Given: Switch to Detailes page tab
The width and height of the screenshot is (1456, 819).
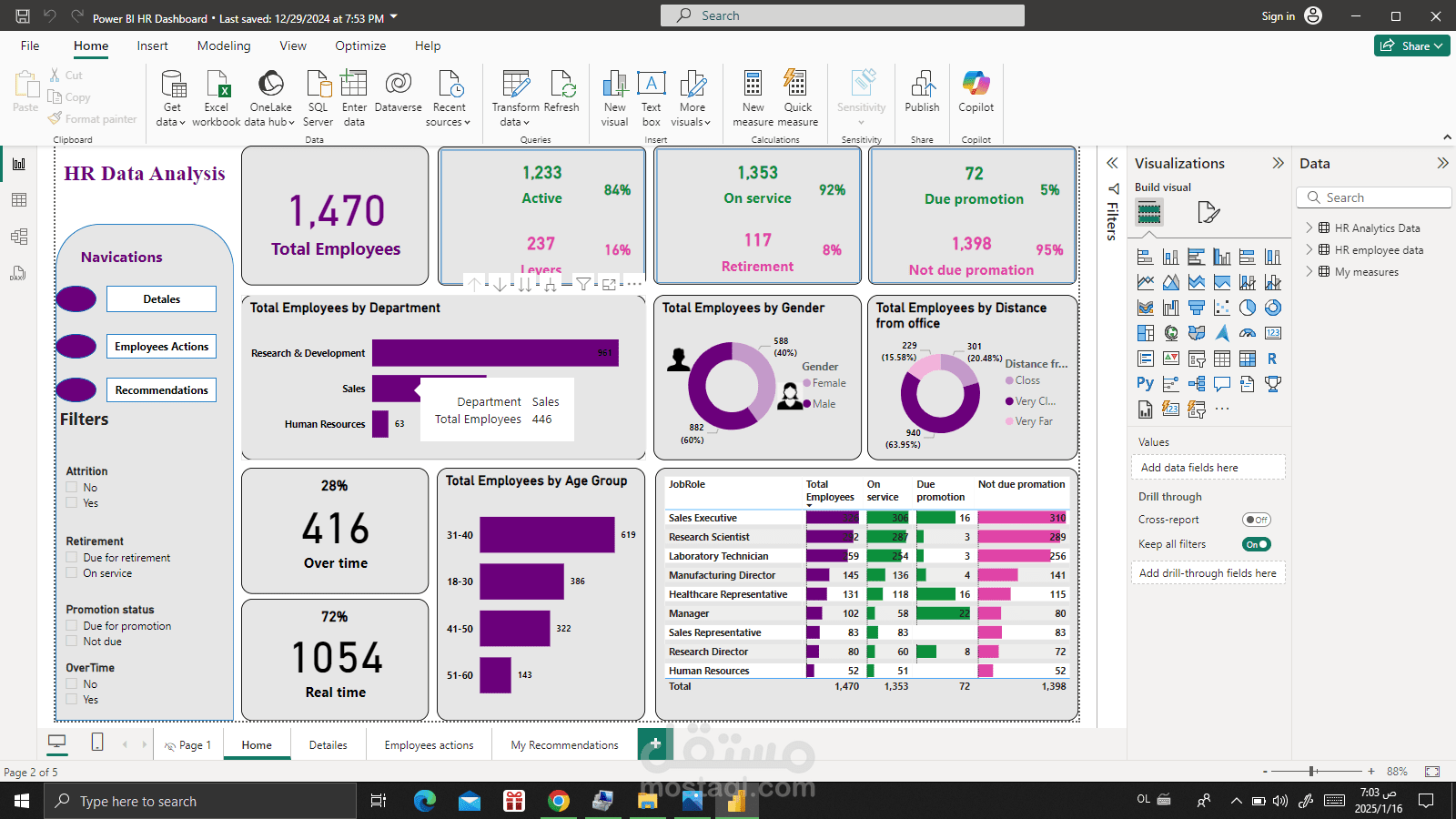Looking at the screenshot, I should (x=328, y=744).
